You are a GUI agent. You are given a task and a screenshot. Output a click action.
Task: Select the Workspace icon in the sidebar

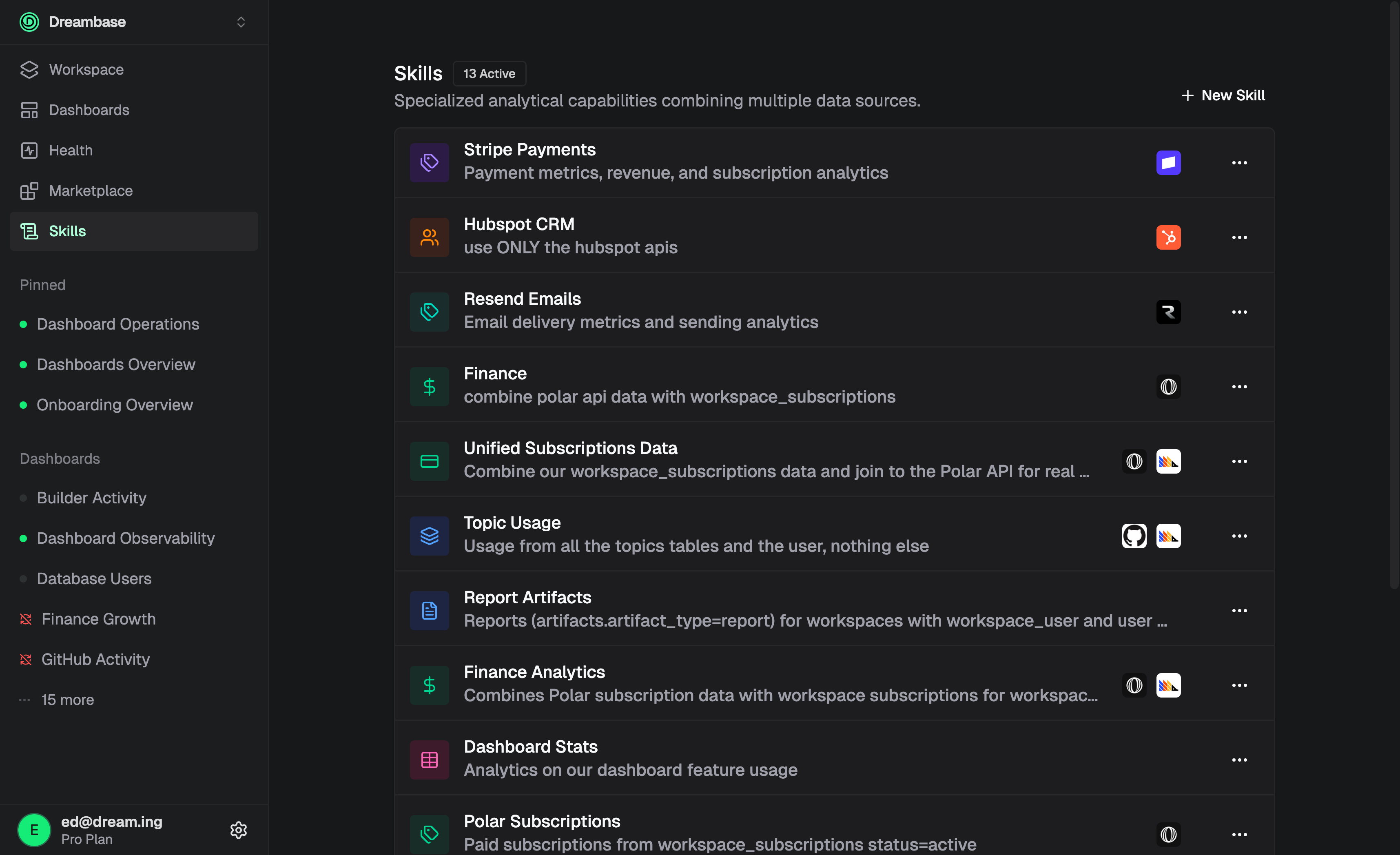pyautogui.click(x=29, y=69)
